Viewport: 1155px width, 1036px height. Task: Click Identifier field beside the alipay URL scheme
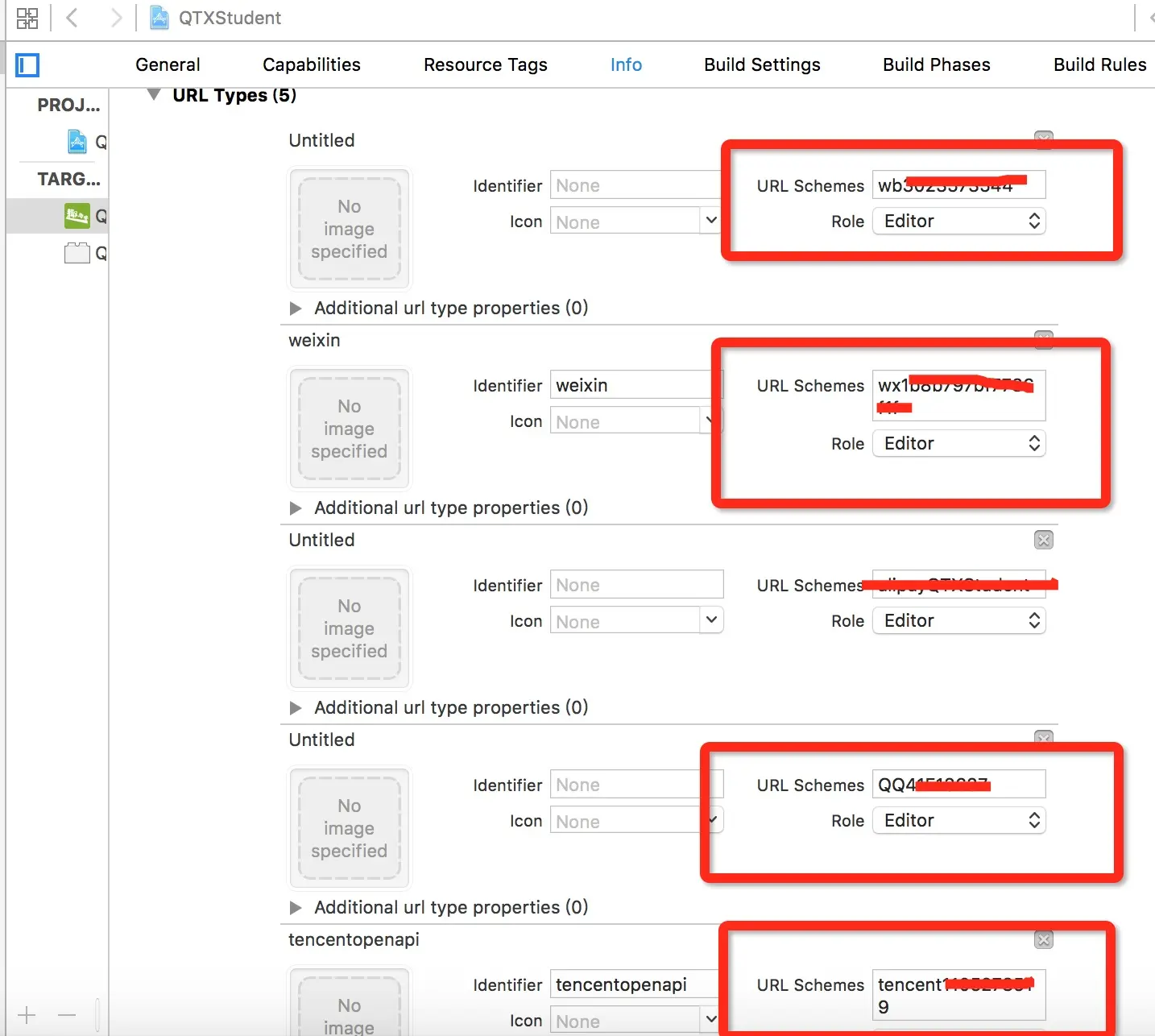[x=636, y=585]
